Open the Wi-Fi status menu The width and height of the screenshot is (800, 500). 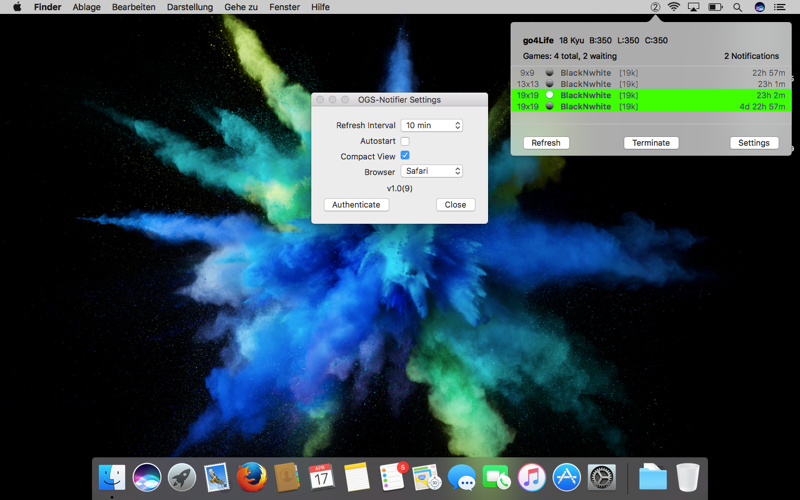coord(674,7)
